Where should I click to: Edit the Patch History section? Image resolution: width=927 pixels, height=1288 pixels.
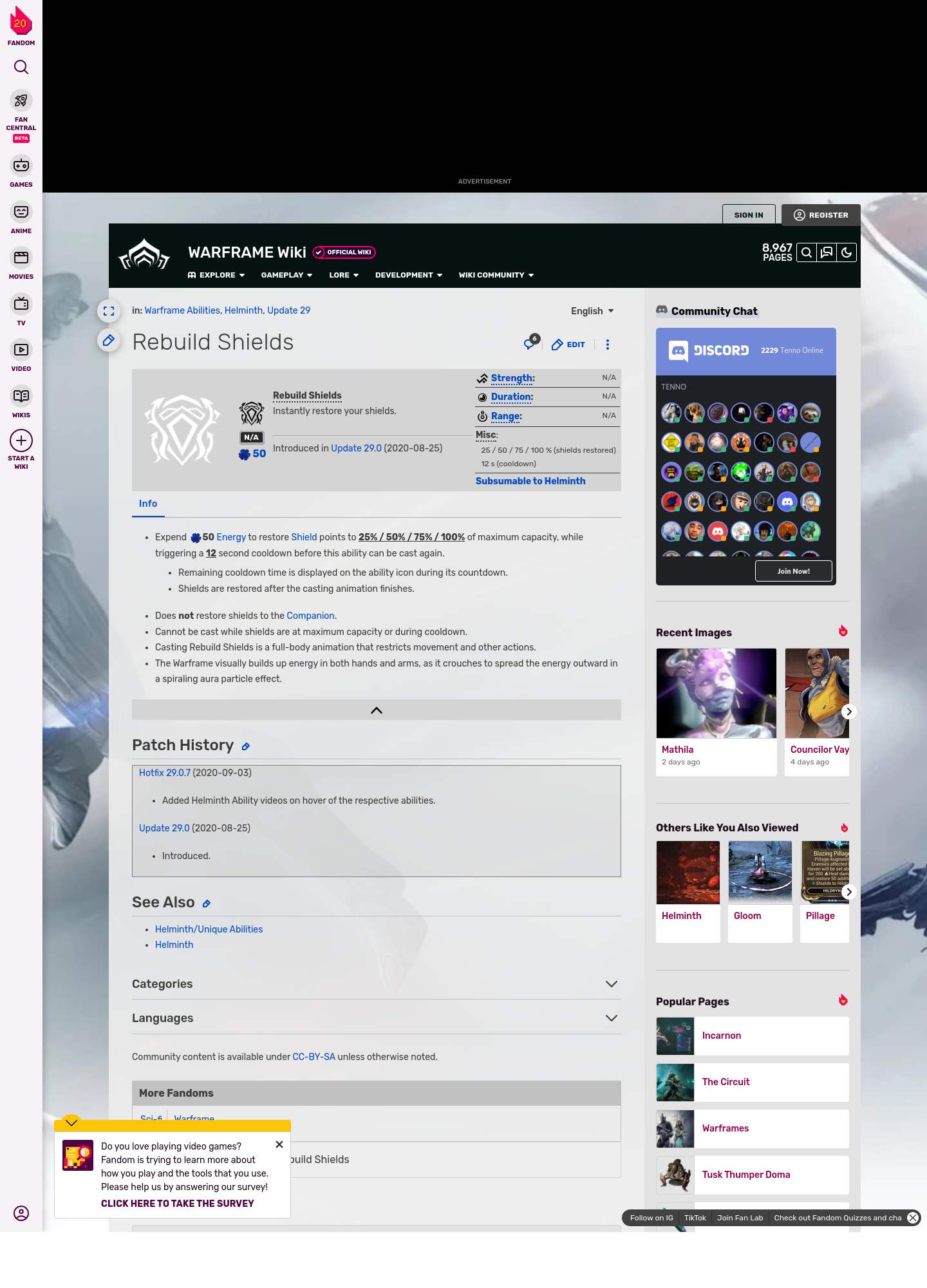pos(245,746)
